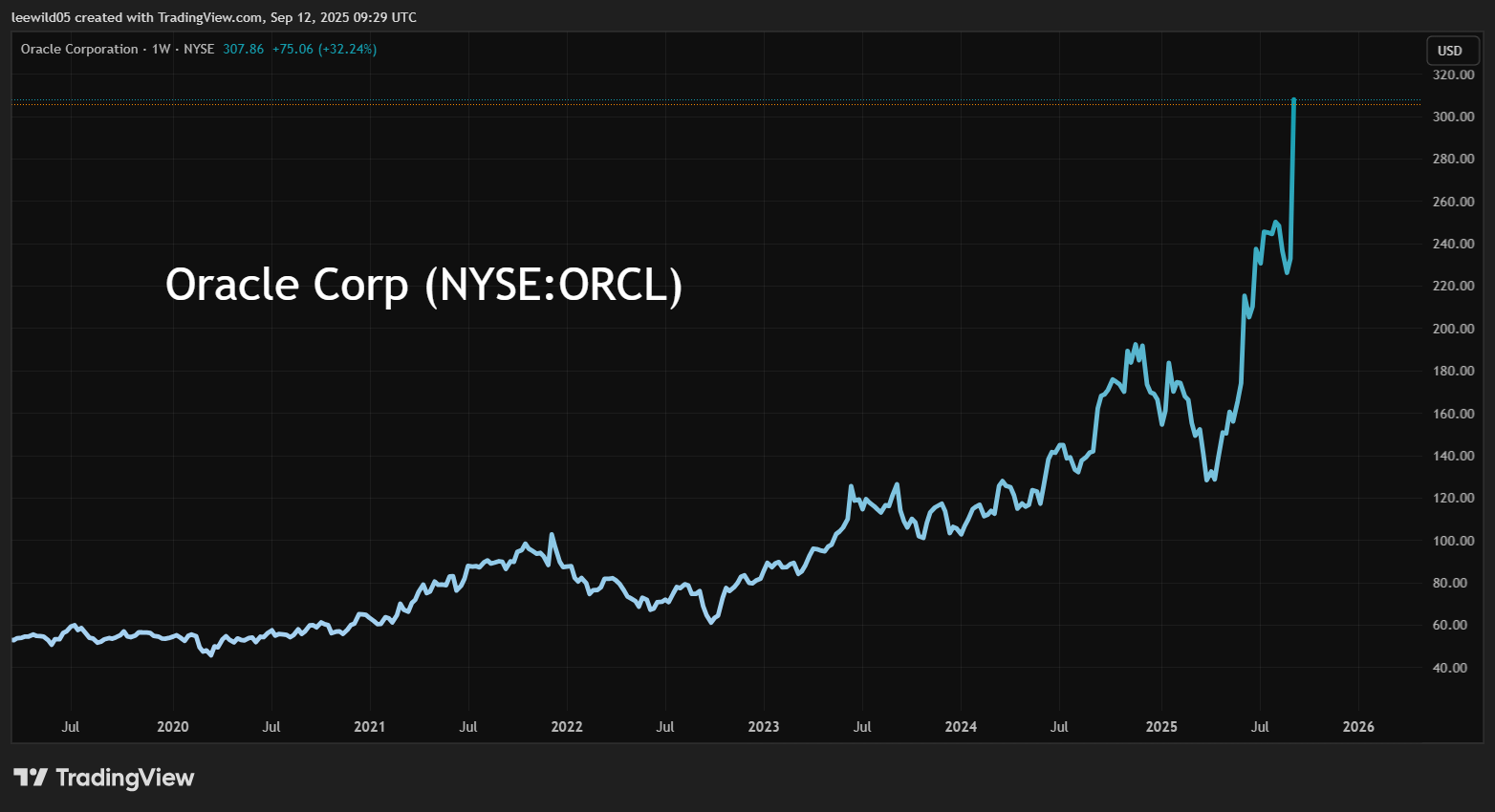Click the peak of the price spike near 307
The height and width of the screenshot is (812, 1495).
pyautogui.click(x=1293, y=99)
